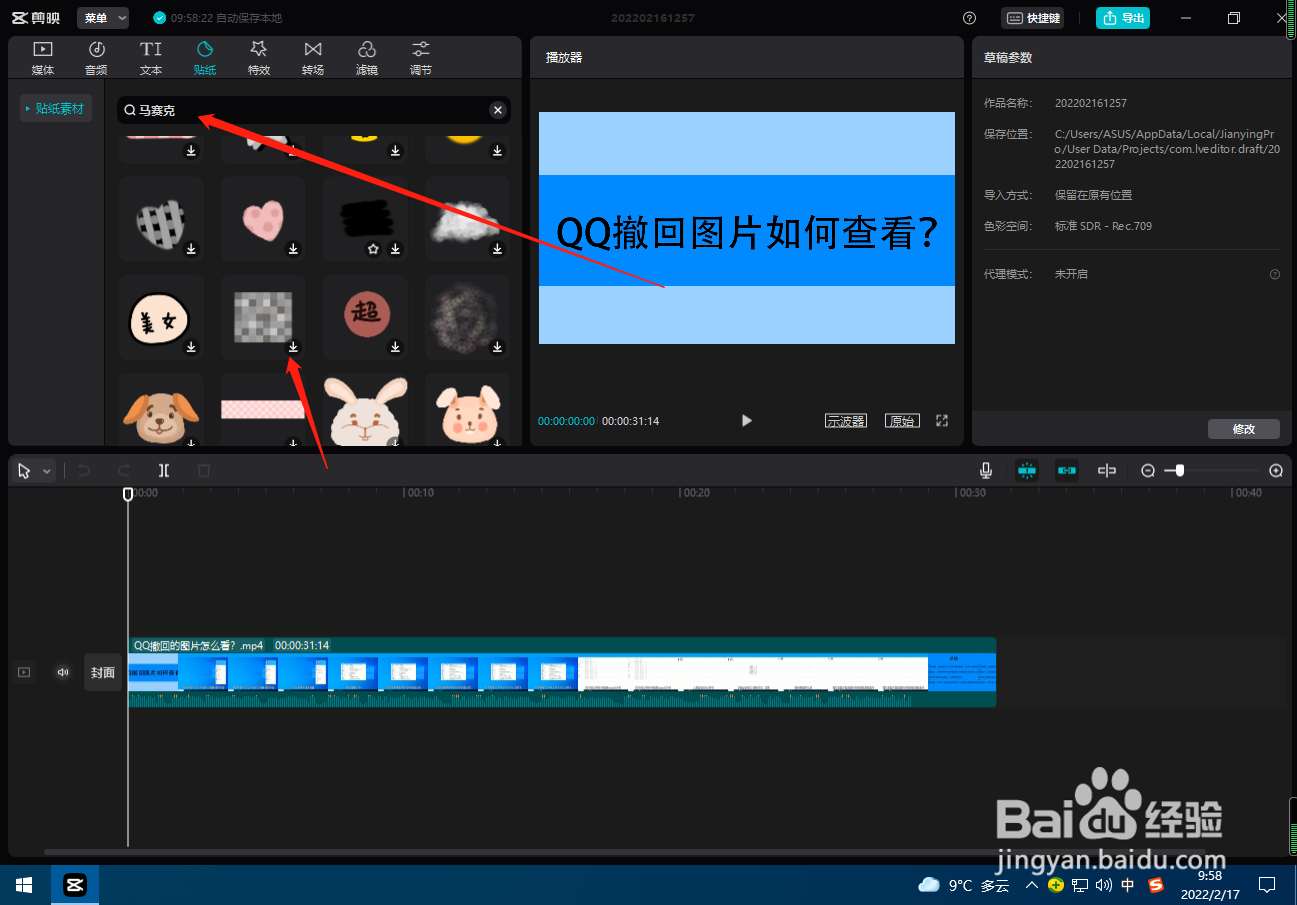The width and height of the screenshot is (1297, 905).
Task: Click the 封面 cover button
Action: tap(103, 673)
